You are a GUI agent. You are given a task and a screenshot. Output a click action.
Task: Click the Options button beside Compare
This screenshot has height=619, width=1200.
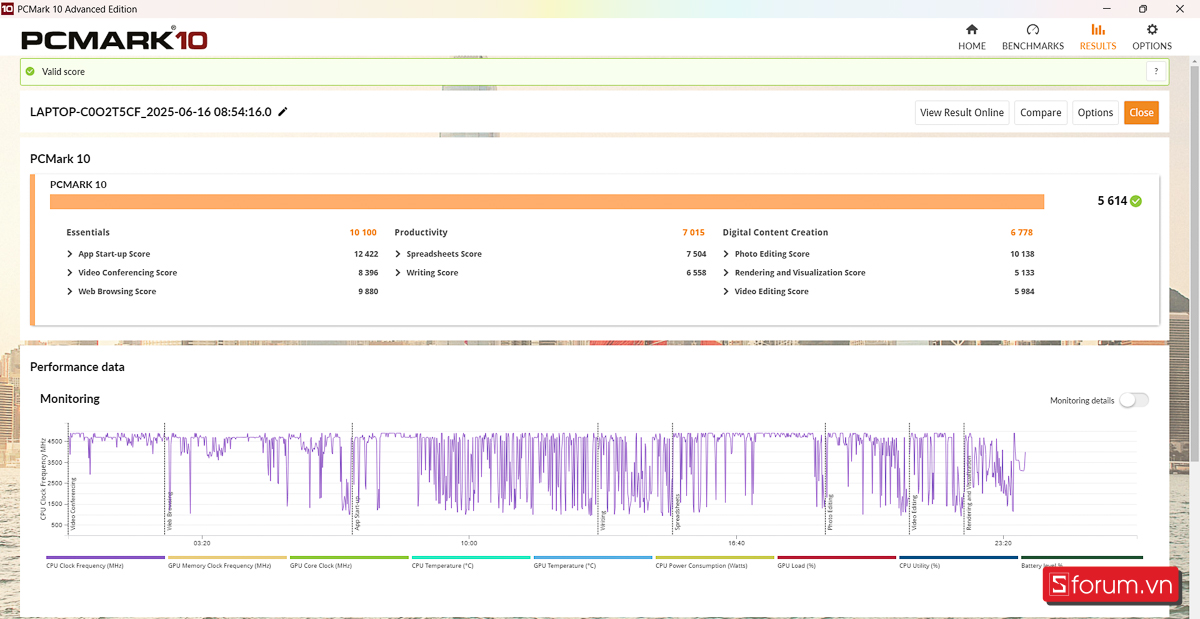pos(1095,112)
